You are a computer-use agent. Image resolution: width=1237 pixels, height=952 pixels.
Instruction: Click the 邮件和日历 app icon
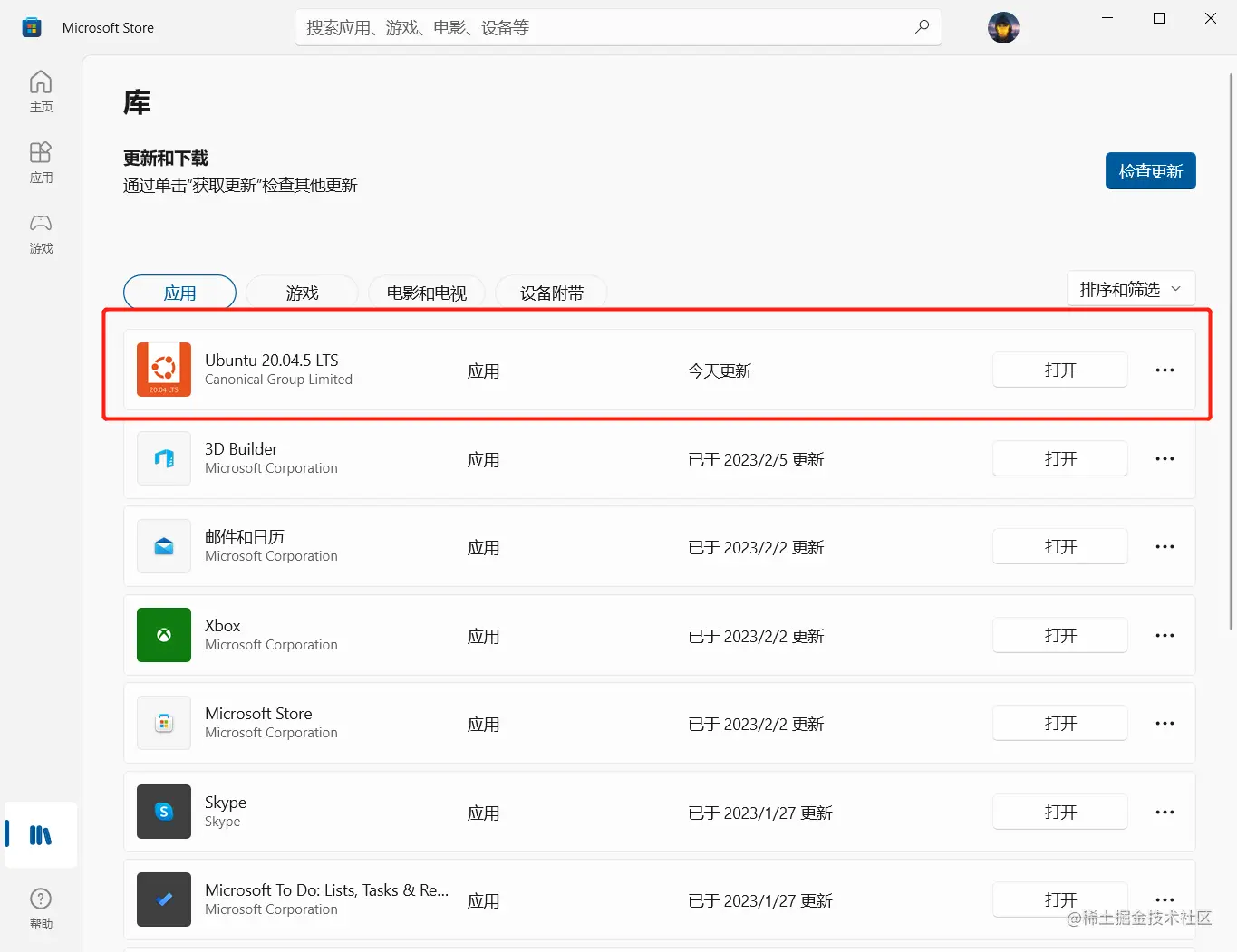pos(164,546)
